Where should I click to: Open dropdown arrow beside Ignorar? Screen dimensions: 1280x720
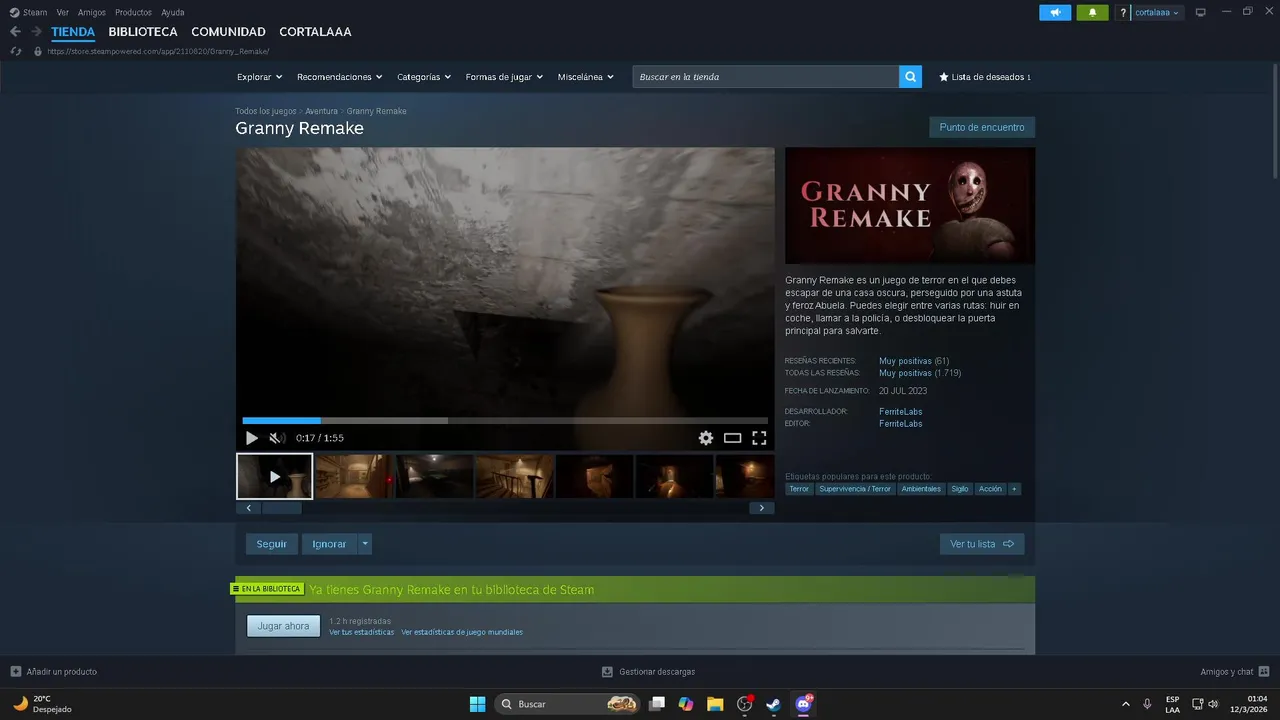[x=365, y=544]
